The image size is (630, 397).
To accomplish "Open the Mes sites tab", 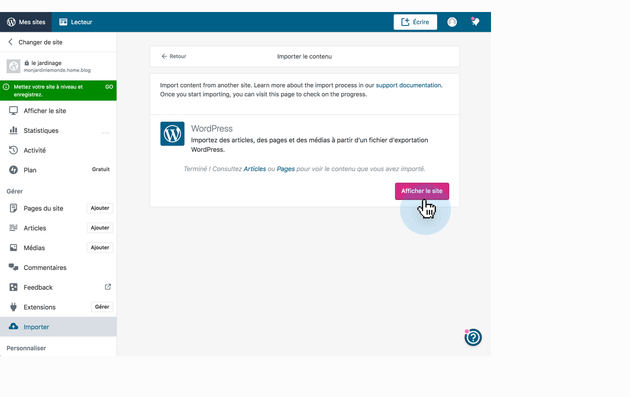I will 26,22.
